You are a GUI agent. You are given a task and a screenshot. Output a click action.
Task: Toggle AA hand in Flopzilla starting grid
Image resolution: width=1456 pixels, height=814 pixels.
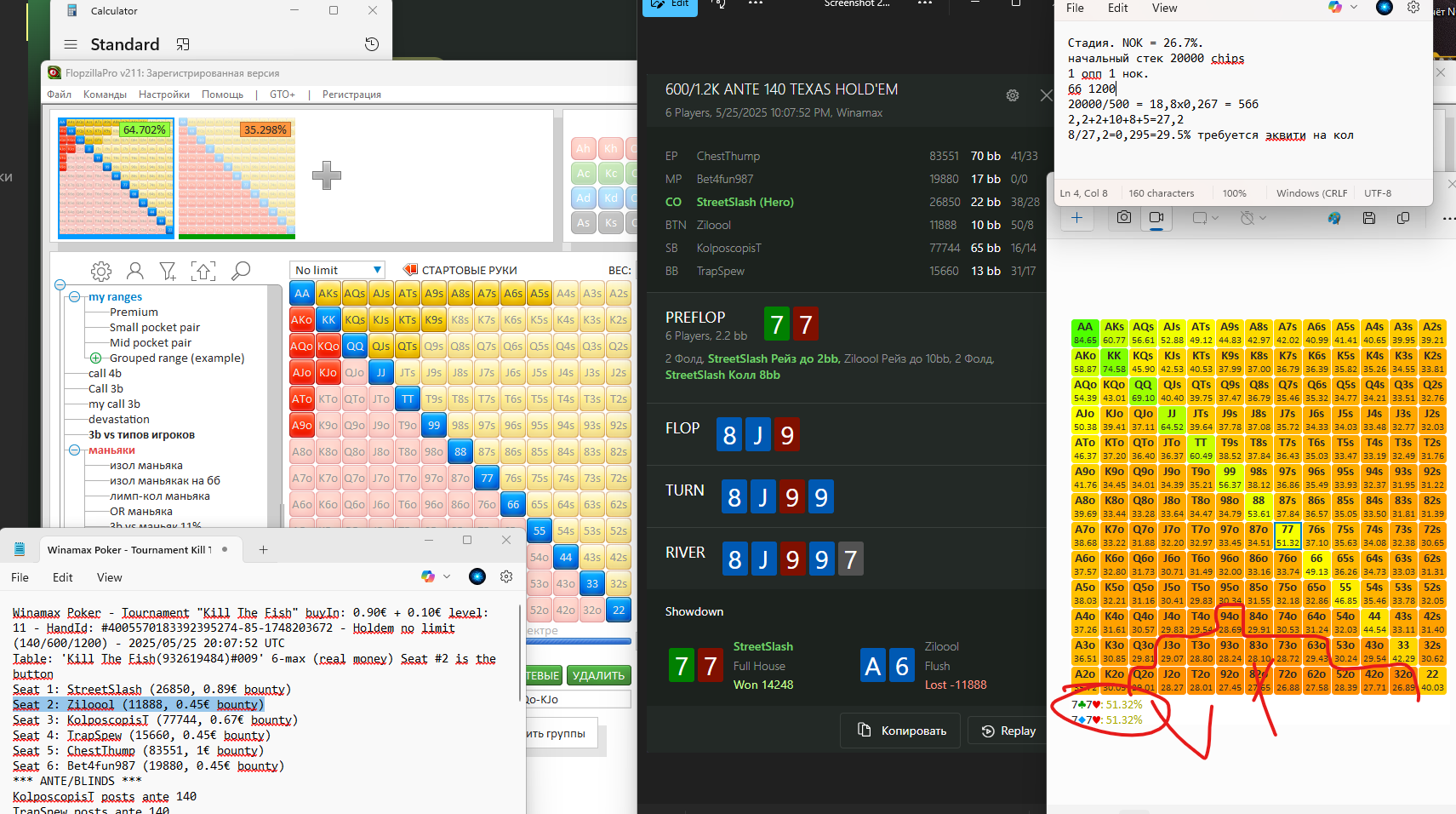(x=302, y=294)
